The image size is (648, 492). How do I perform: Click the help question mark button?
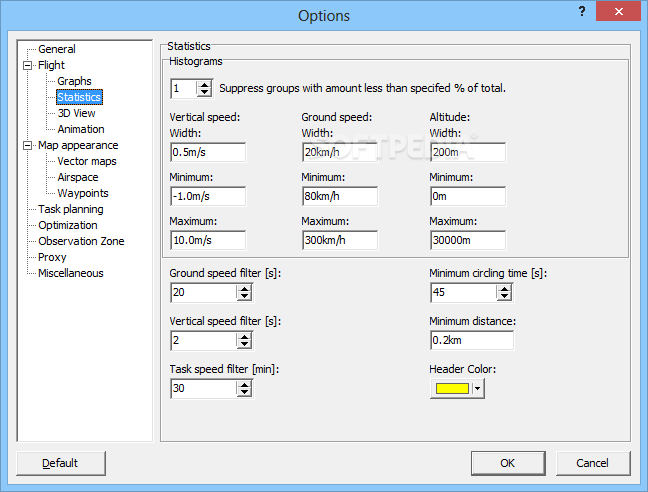coord(582,11)
